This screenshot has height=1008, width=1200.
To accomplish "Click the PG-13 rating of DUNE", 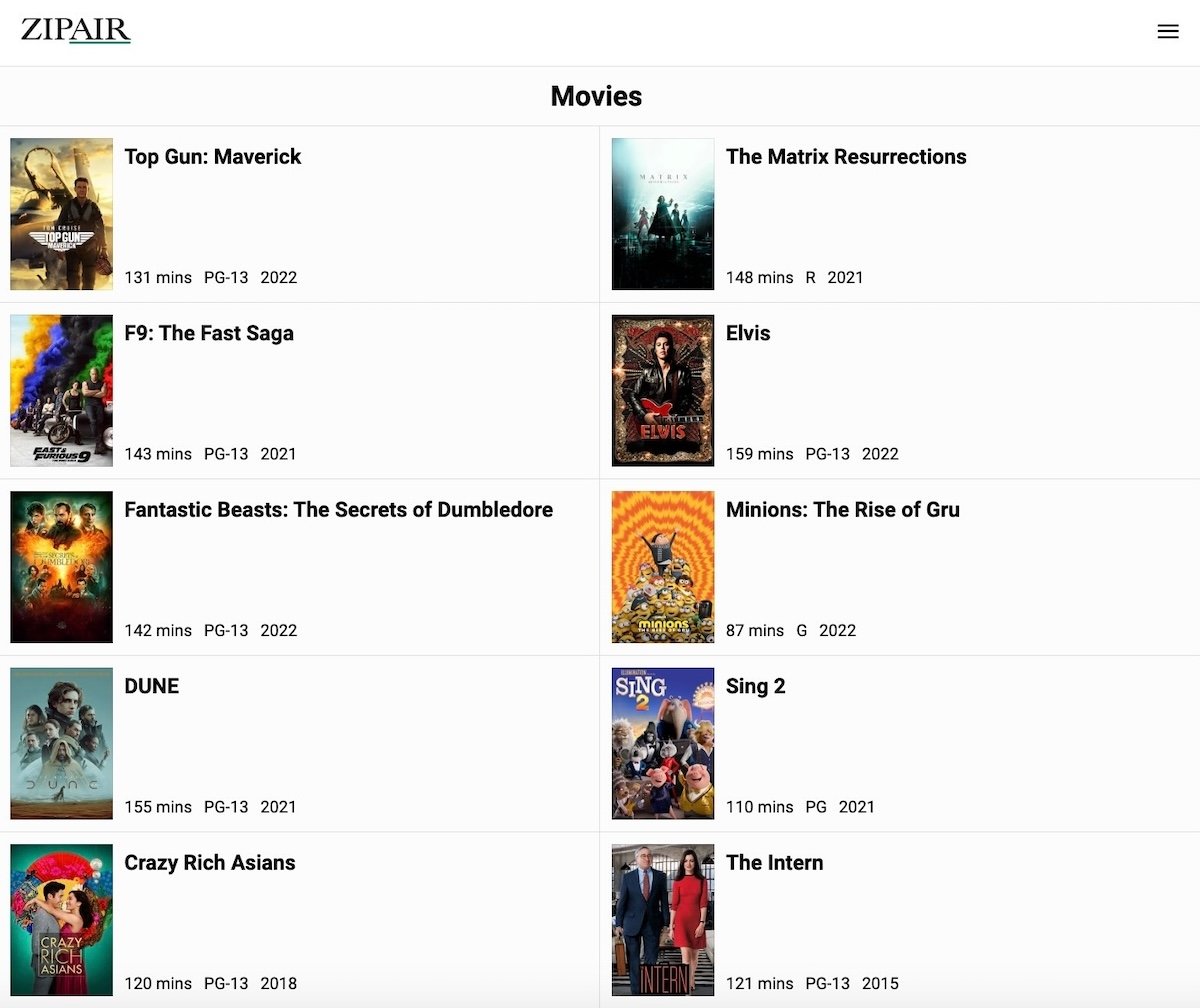I will click(226, 807).
